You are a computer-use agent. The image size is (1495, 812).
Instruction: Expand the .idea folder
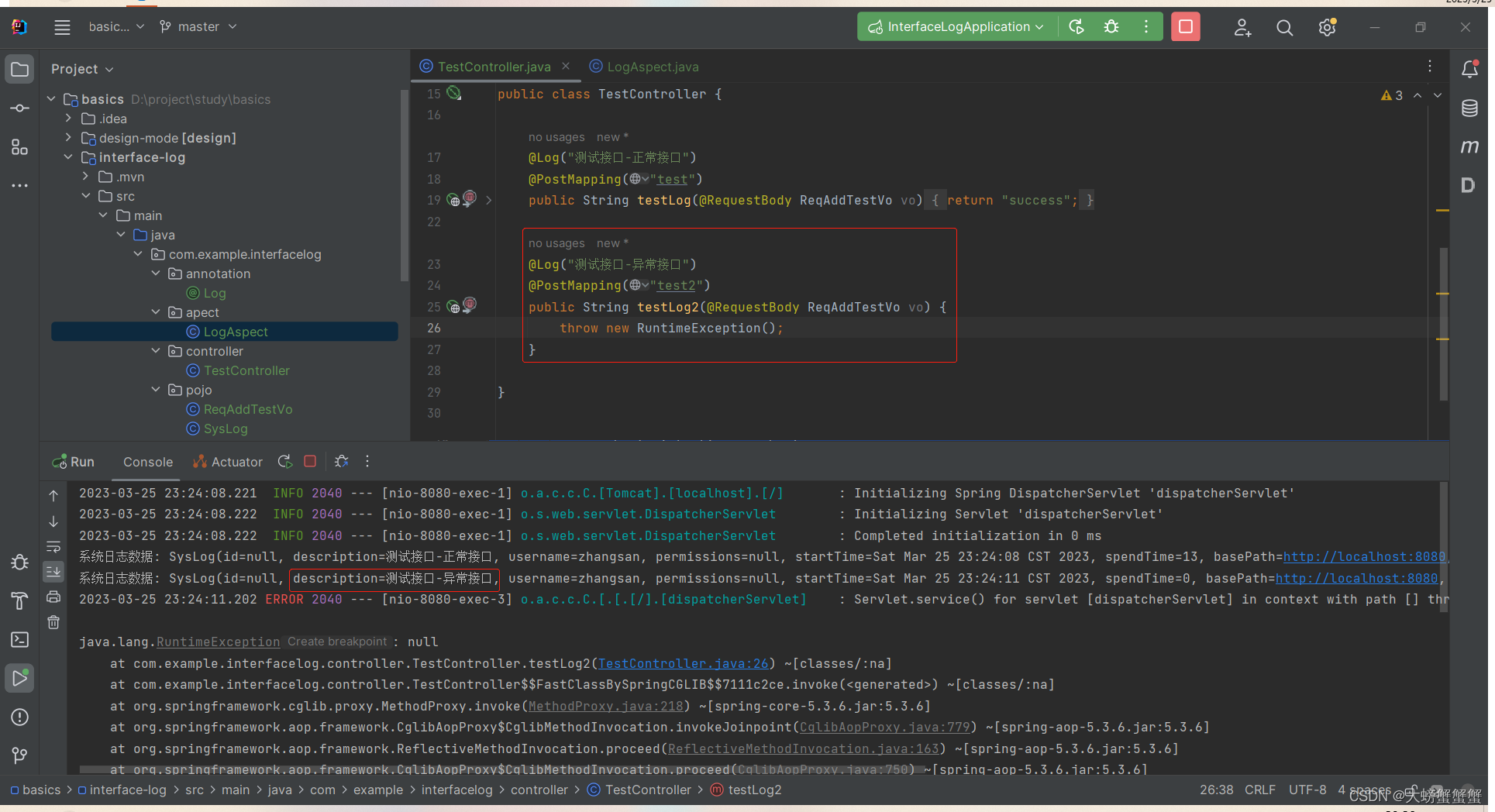[69, 119]
